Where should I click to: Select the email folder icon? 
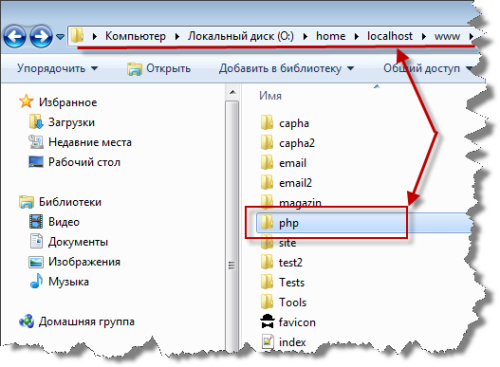(267, 162)
